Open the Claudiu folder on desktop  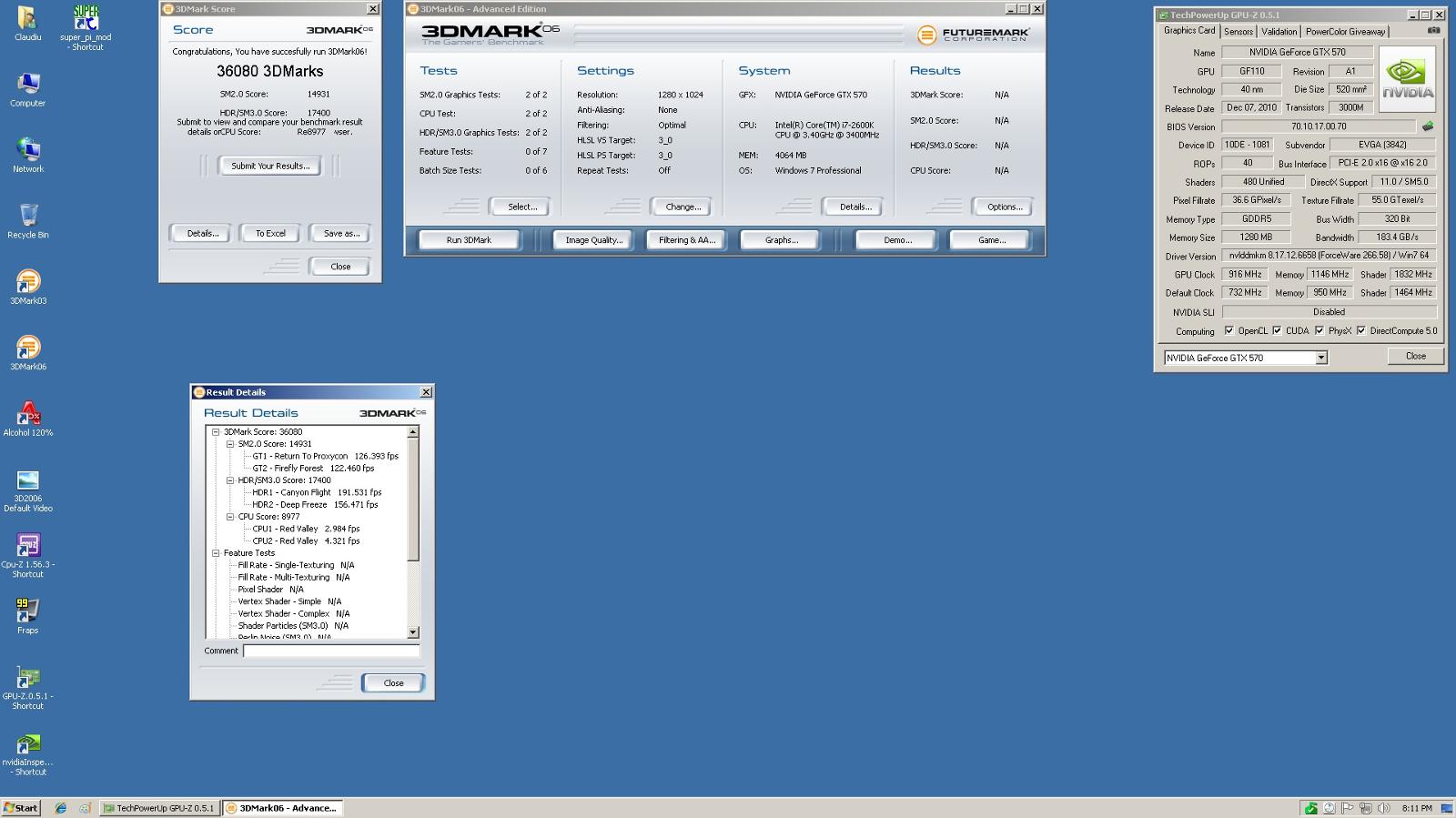pos(27,24)
